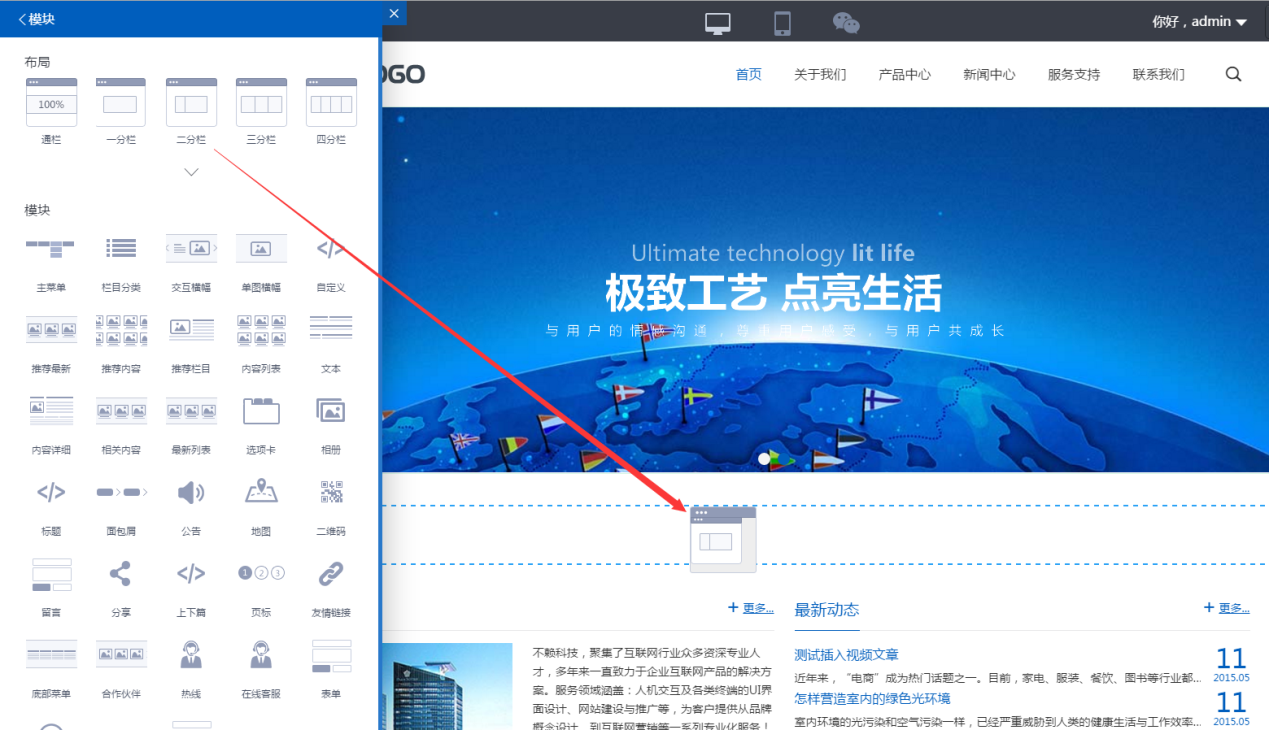Select the 三分栏 three-column layout

pos(261,102)
